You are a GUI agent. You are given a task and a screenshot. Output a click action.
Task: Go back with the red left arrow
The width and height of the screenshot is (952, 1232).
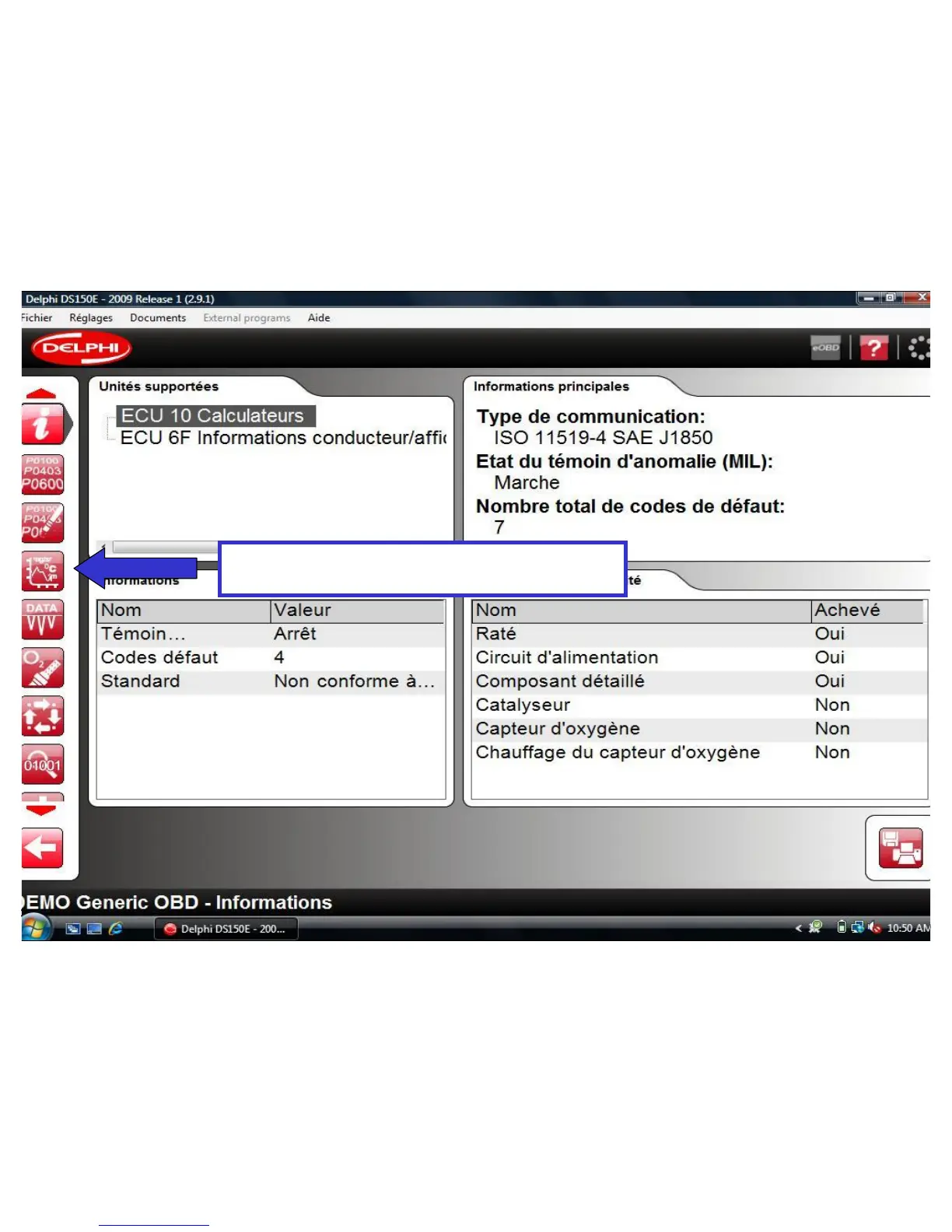[43, 848]
